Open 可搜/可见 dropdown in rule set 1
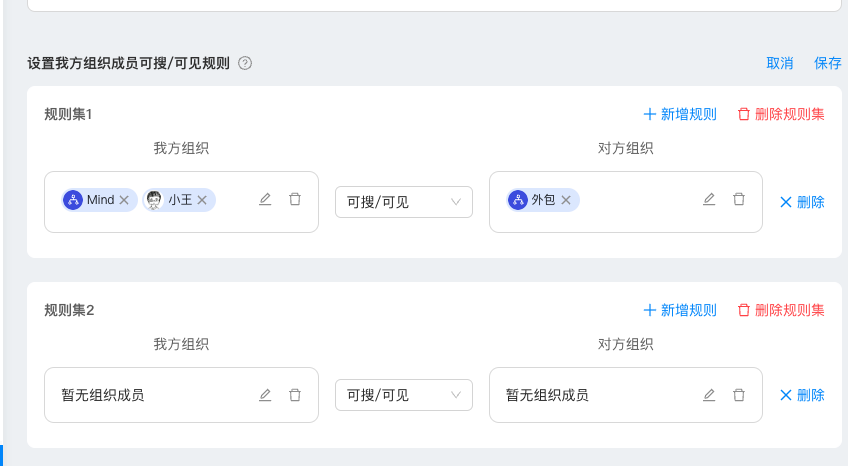Image resolution: width=848 pixels, height=466 pixels. (x=403, y=202)
